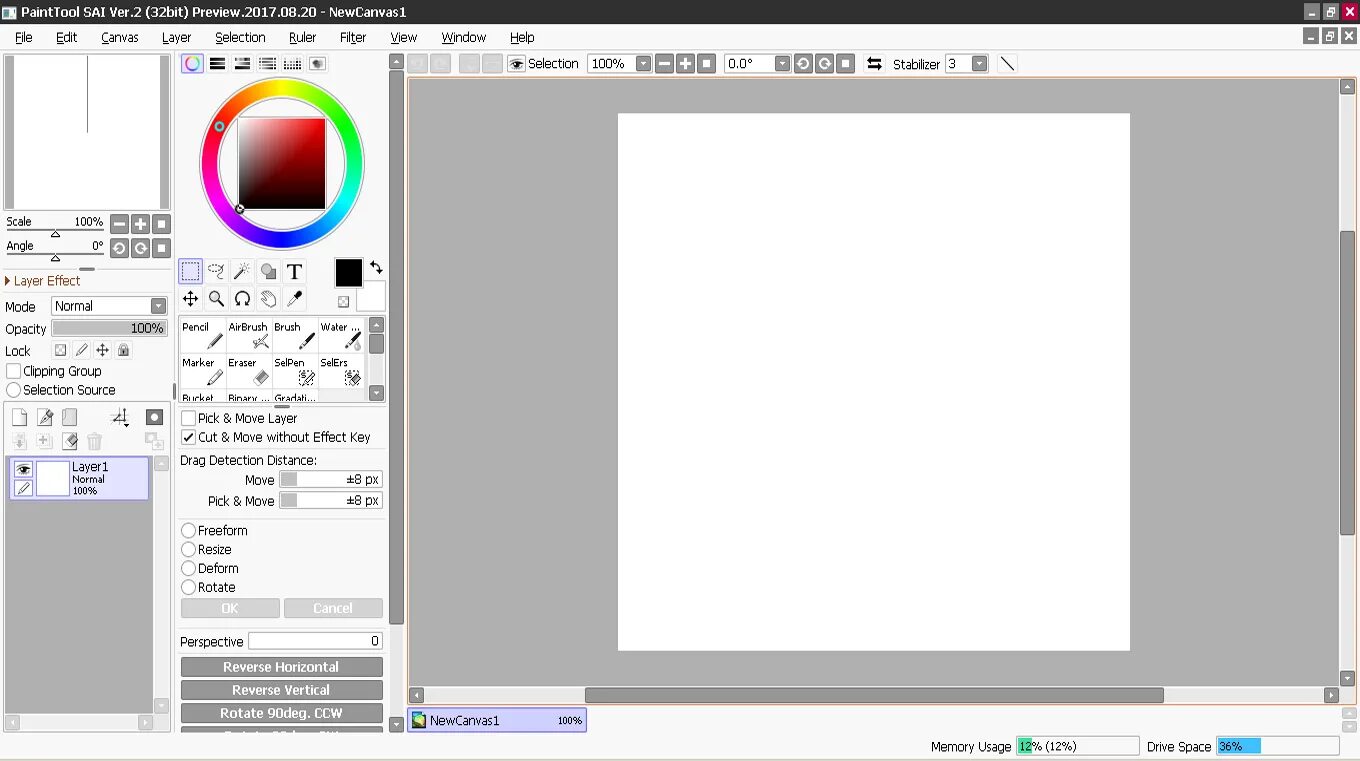The image size is (1360, 761).
Task: Toggle the scratchpad panel button
Action: (x=317, y=63)
